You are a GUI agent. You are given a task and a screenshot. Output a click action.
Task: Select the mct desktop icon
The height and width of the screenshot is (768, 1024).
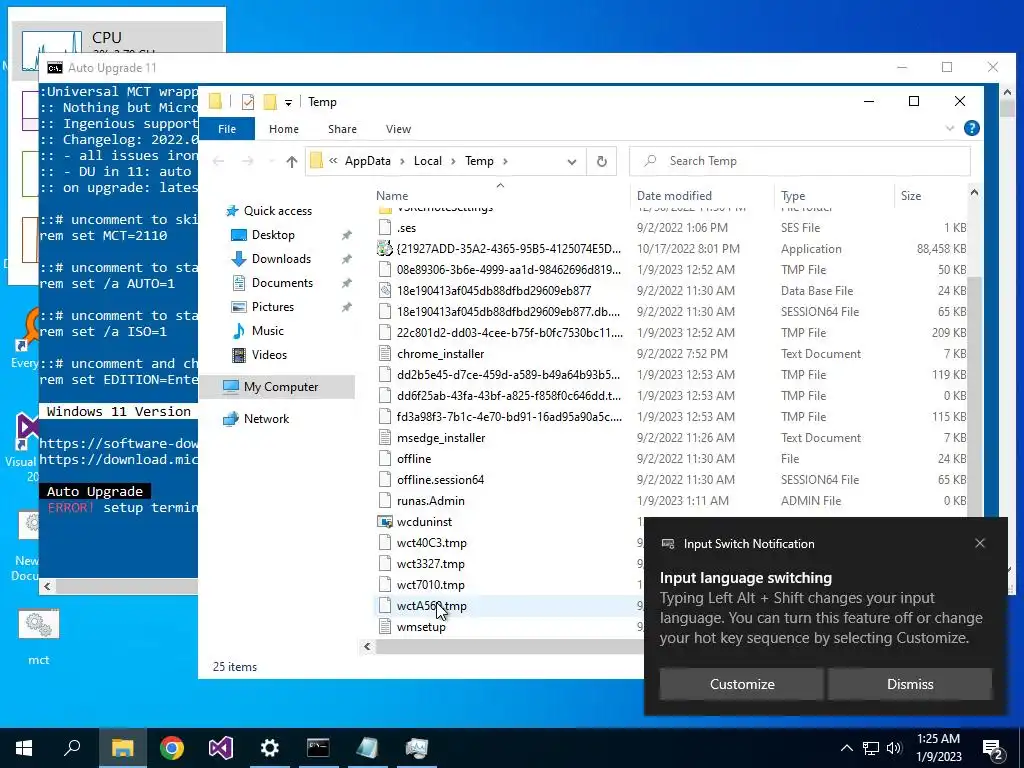click(39, 637)
